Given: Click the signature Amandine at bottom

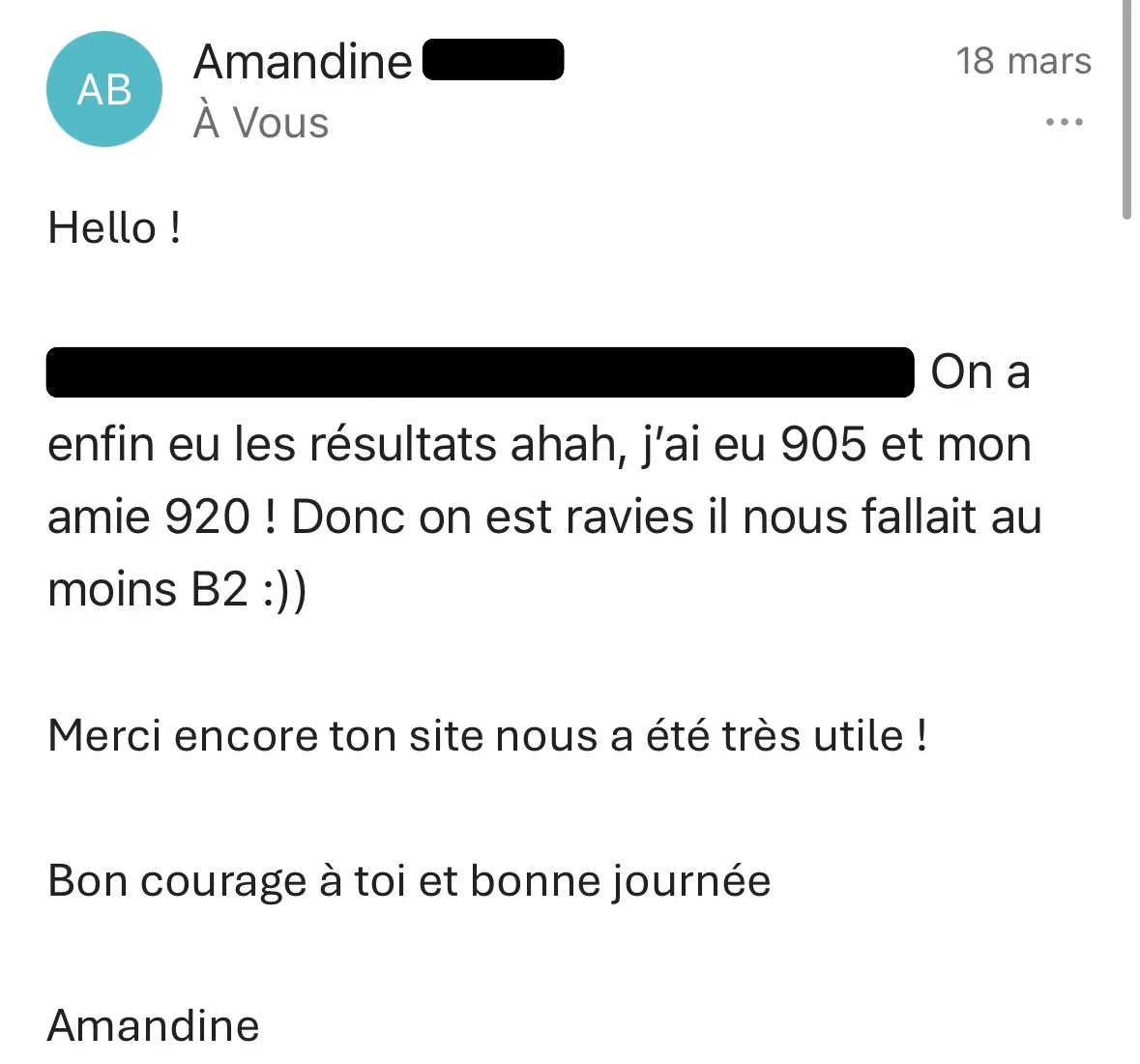Looking at the screenshot, I should [x=153, y=1024].
